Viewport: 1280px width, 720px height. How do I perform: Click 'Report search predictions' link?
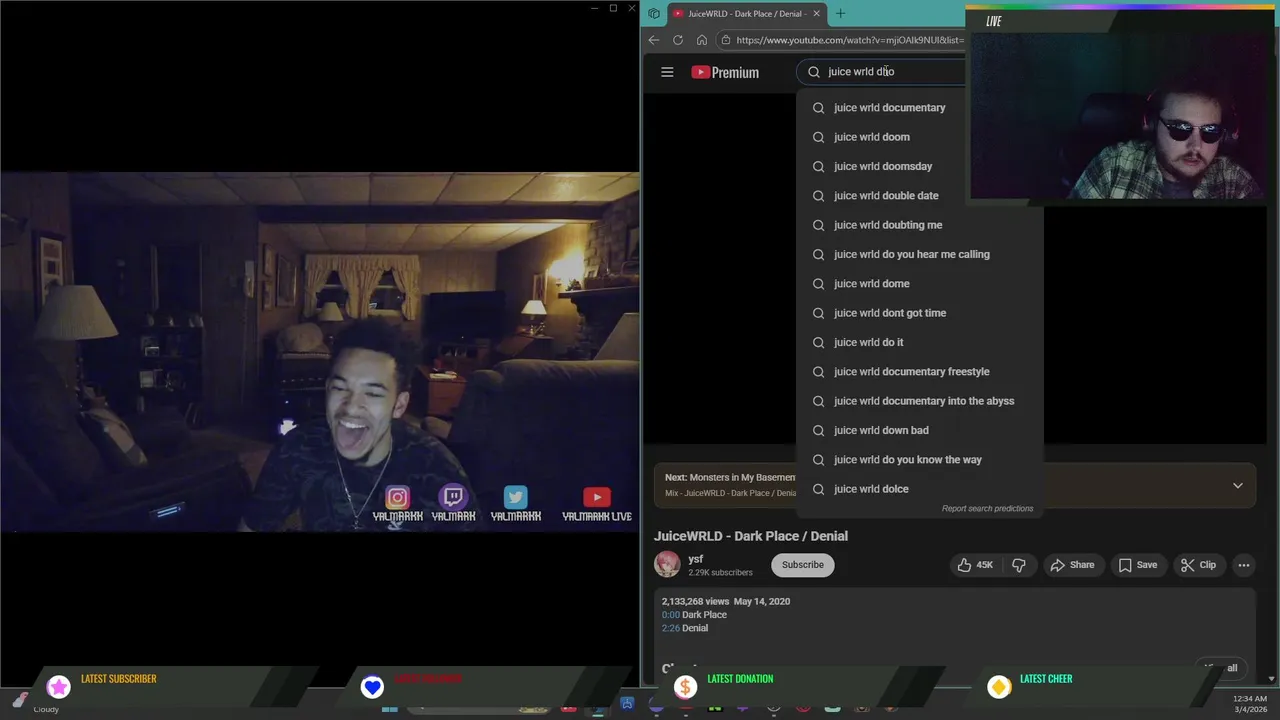click(987, 508)
